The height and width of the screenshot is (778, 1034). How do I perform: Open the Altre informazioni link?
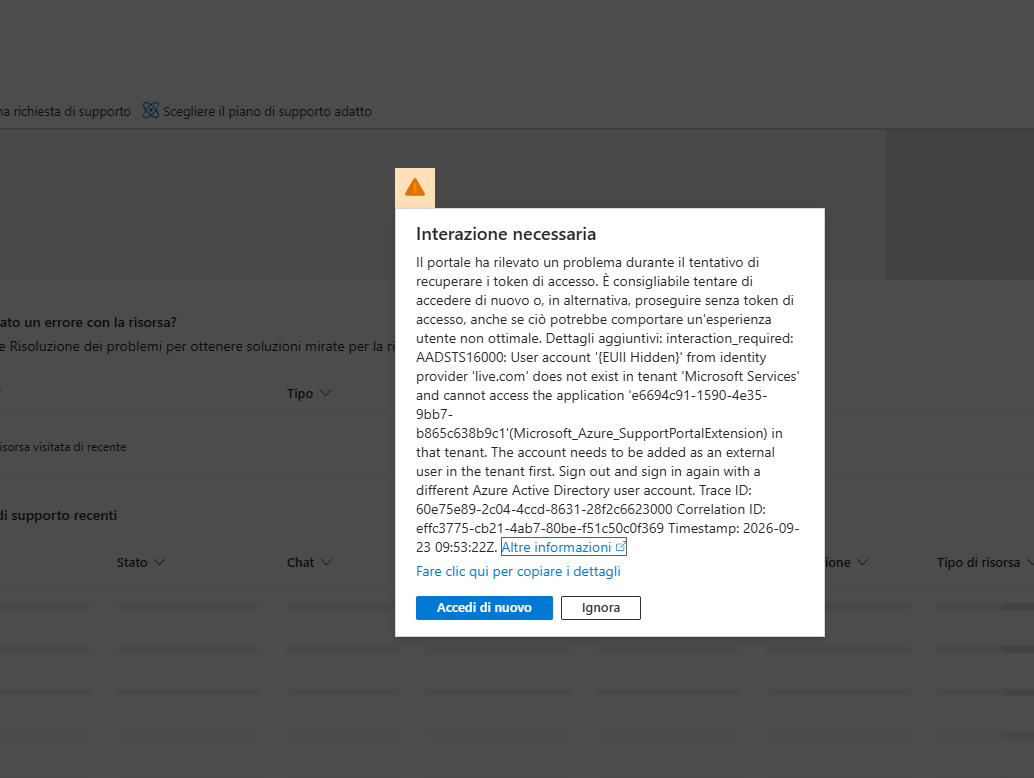coord(557,547)
